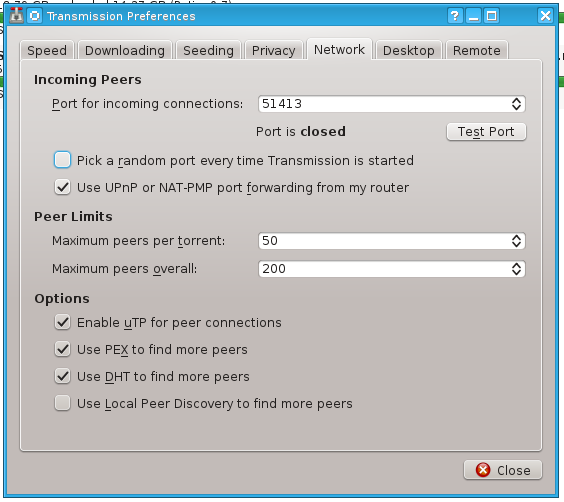Click the Transmission app icon in title bar
This screenshot has width=564, height=502.
tap(16, 16)
